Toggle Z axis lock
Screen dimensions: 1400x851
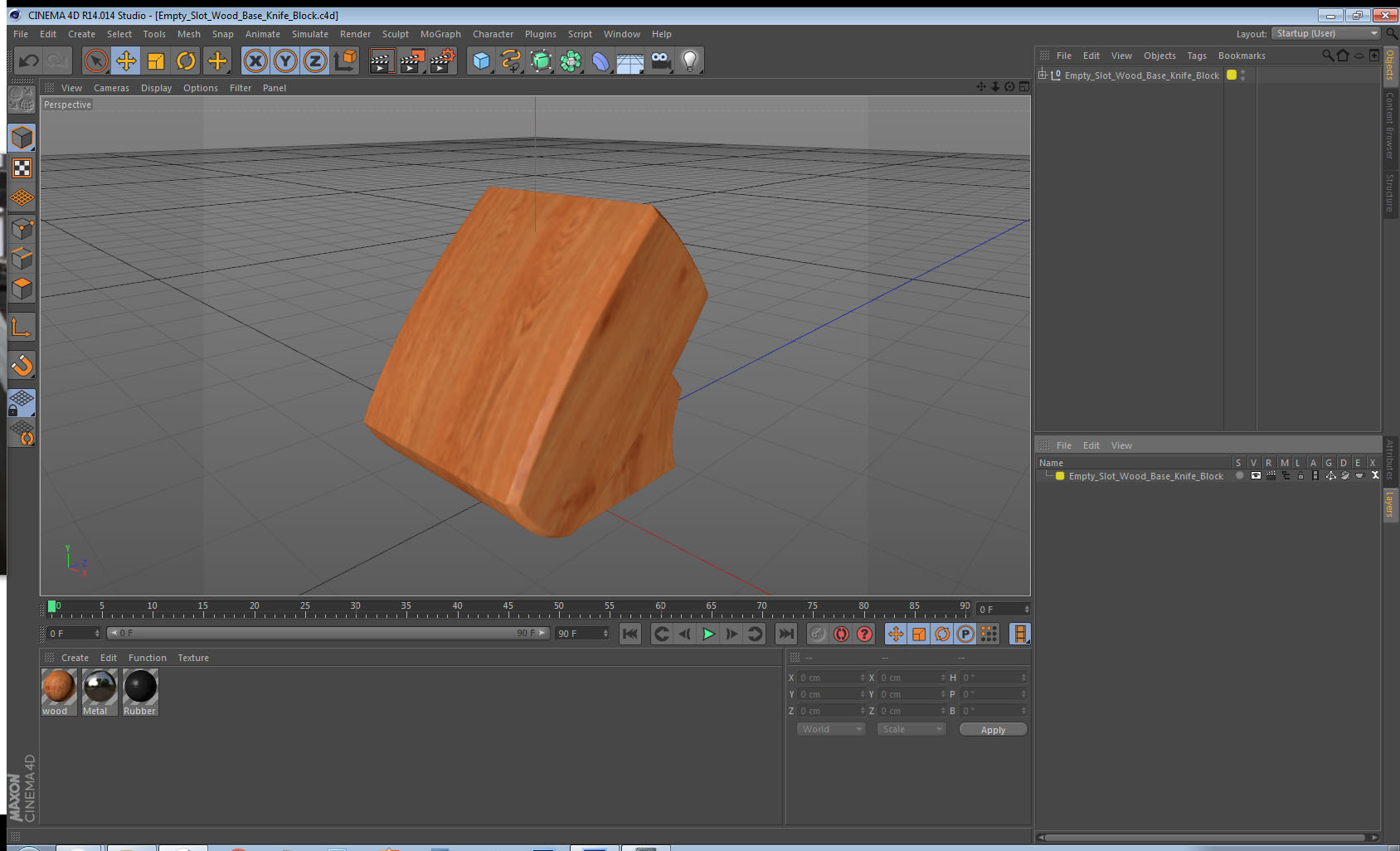click(x=315, y=61)
